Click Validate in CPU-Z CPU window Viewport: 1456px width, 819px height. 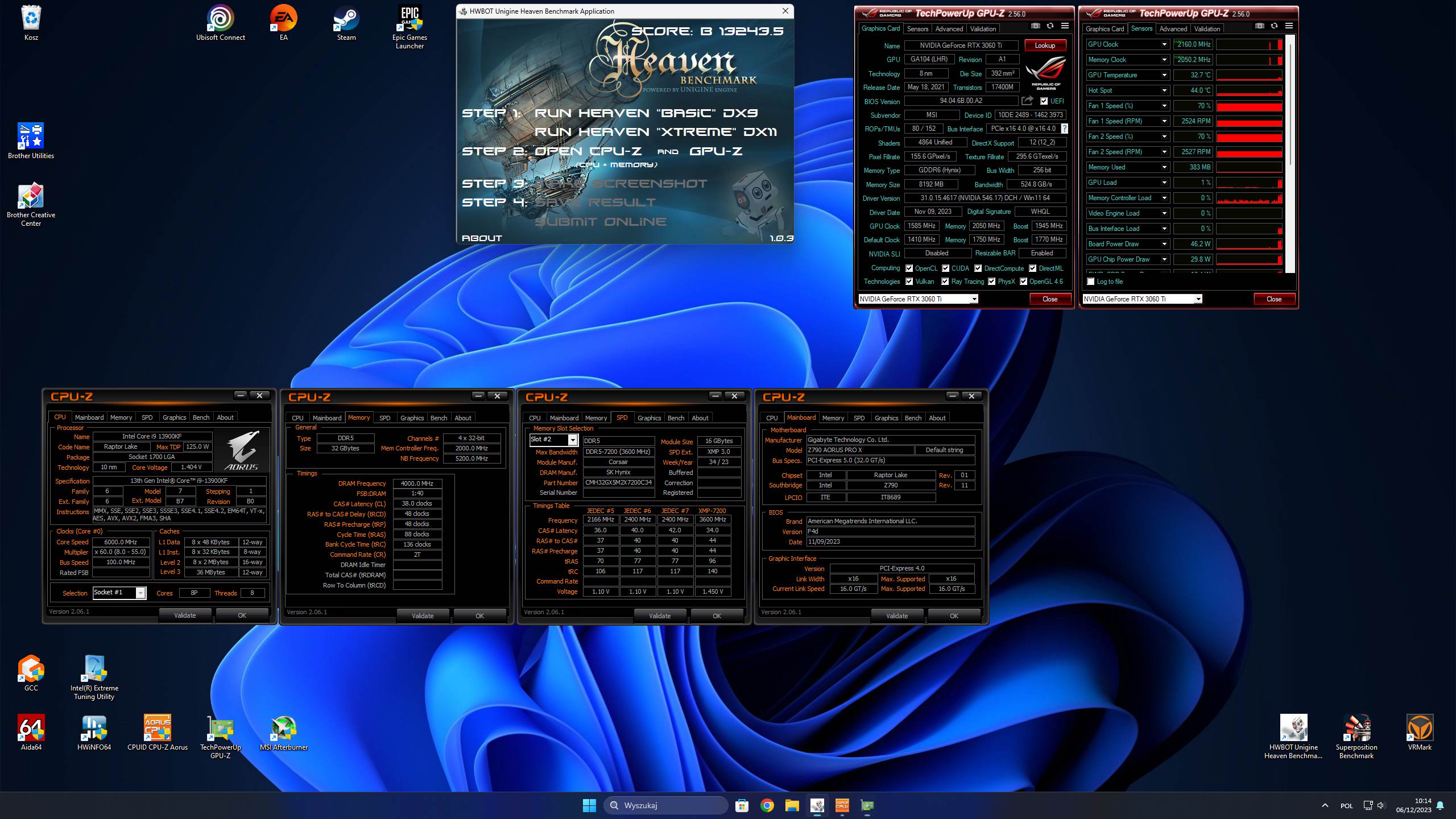185,615
